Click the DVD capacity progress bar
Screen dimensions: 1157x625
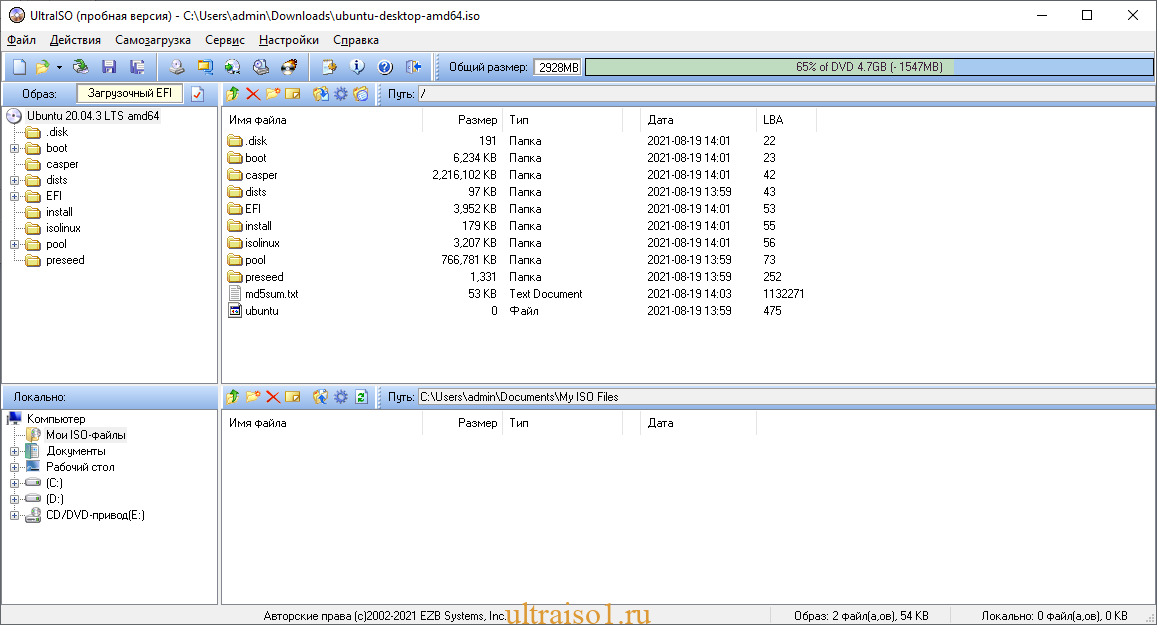tap(868, 67)
